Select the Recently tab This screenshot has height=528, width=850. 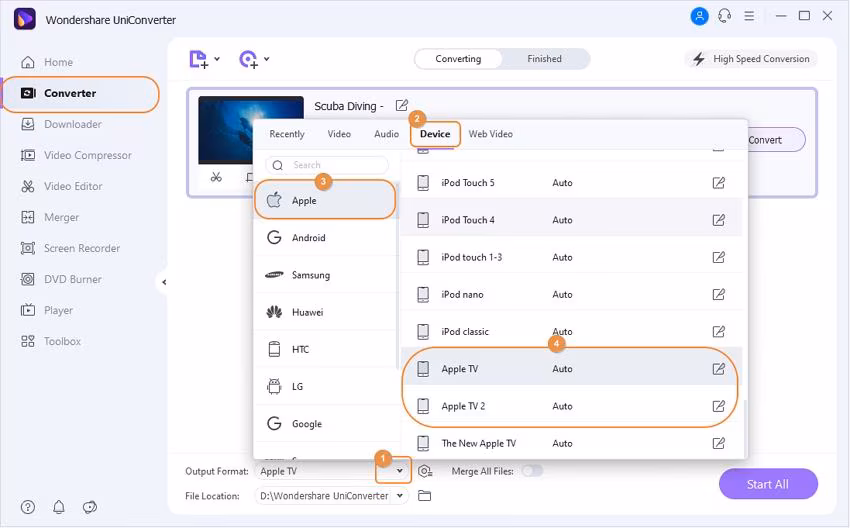pos(287,134)
